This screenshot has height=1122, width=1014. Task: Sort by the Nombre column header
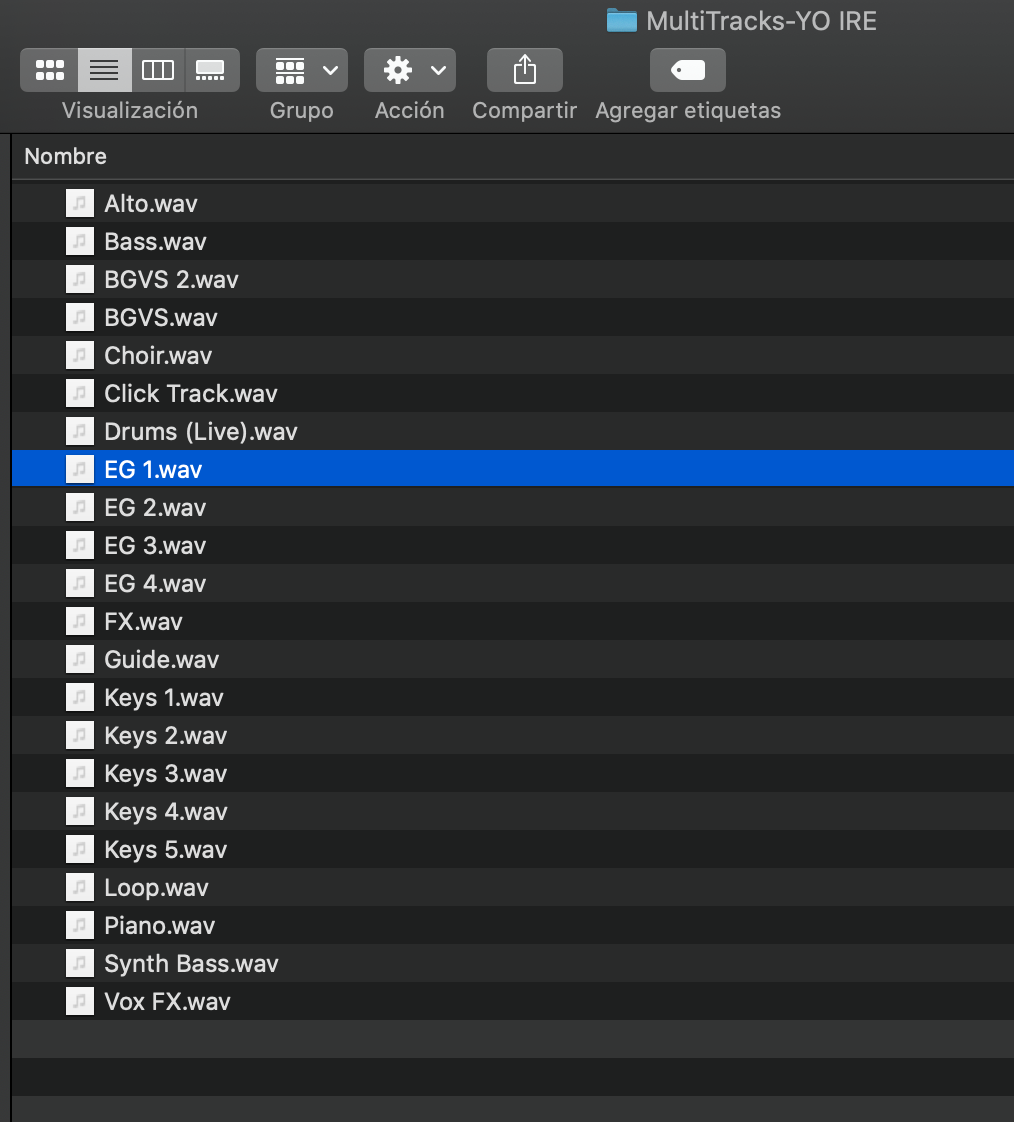click(x=66, y=156)
